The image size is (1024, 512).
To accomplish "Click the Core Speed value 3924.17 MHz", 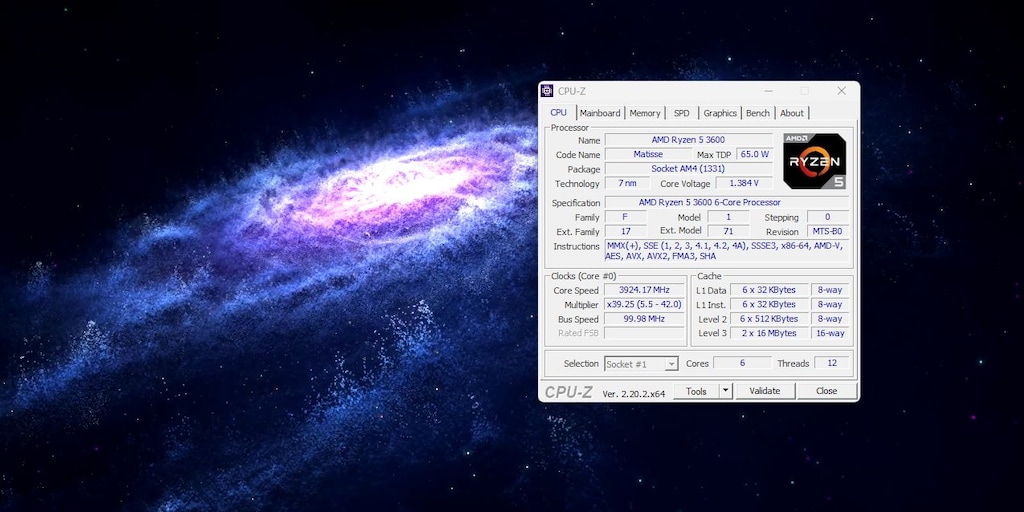I will click(644, 290).
